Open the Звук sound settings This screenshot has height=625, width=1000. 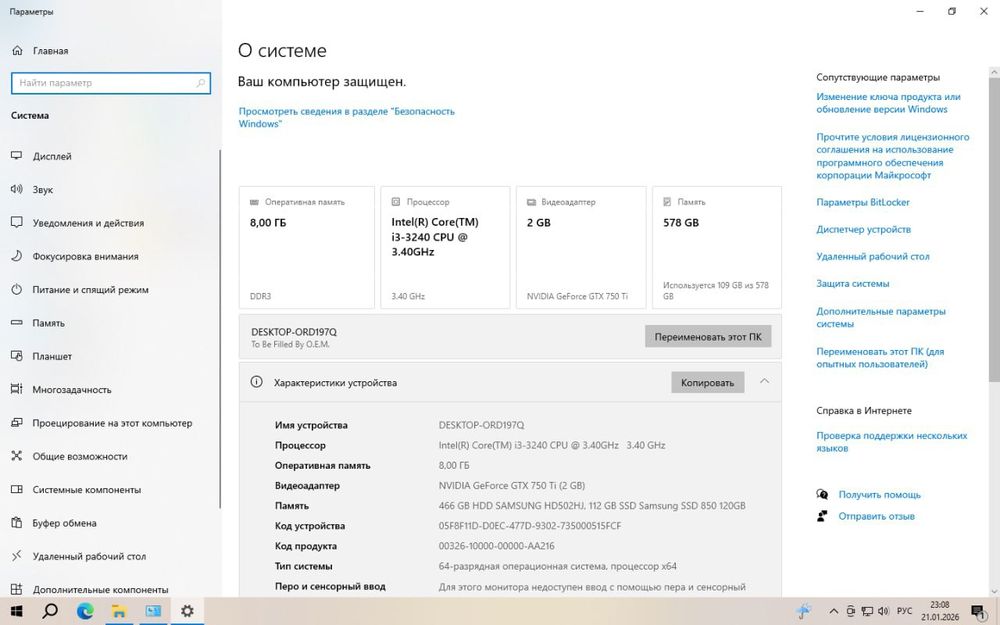pyautogui.click(x=43, y=189)
